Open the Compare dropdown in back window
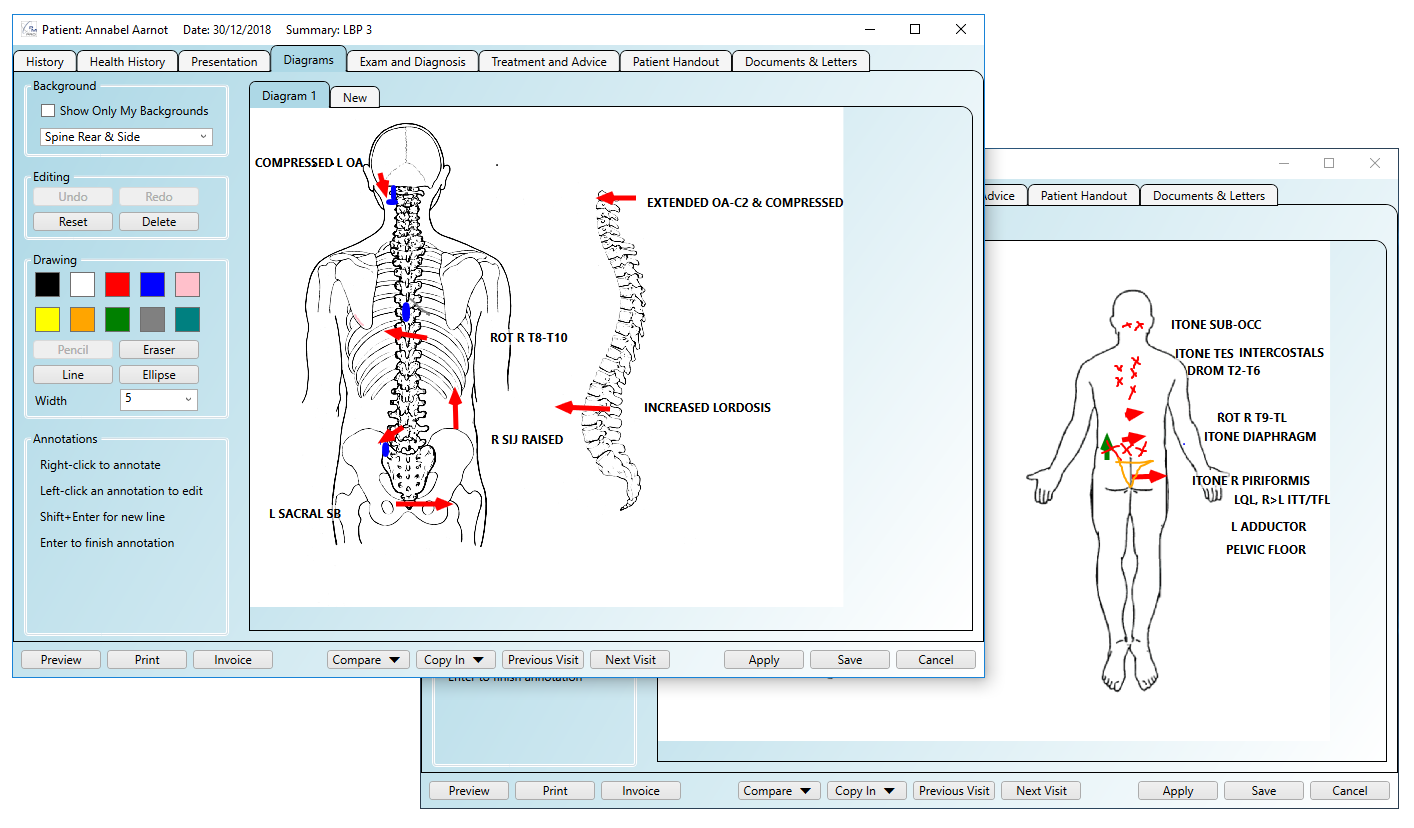 779,791
